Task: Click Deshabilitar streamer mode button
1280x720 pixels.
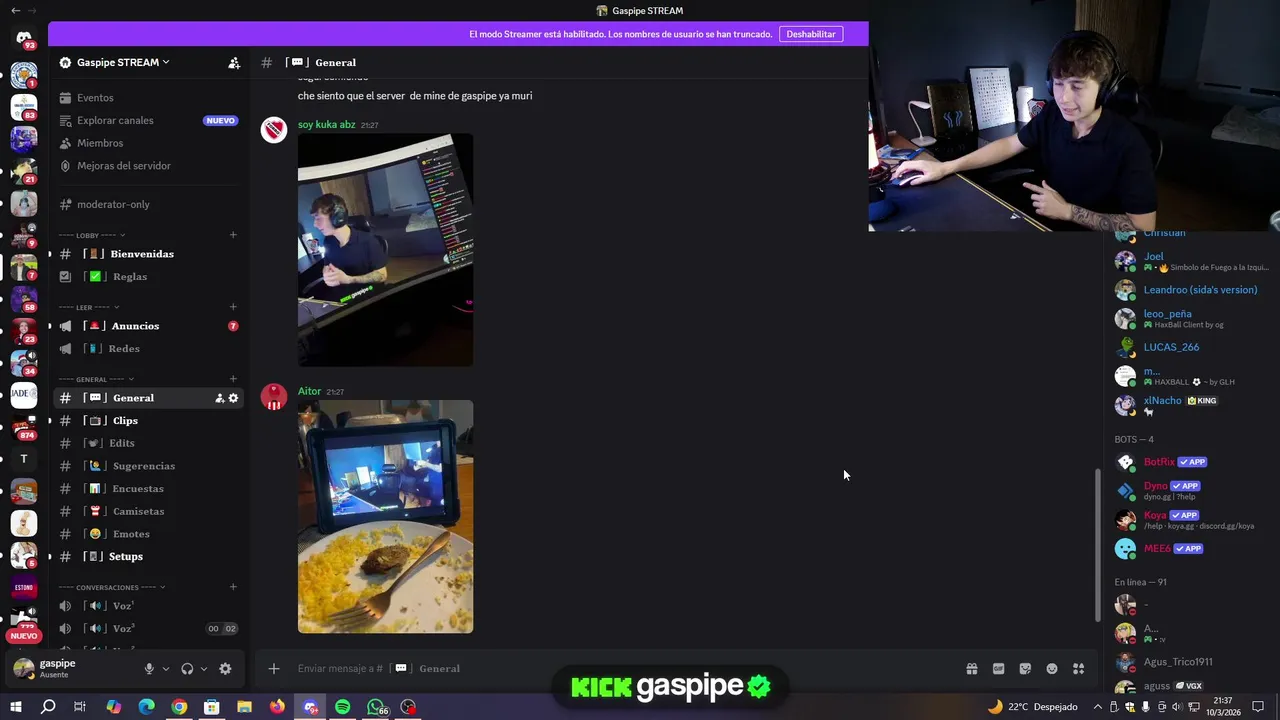Action: (811, 34)
